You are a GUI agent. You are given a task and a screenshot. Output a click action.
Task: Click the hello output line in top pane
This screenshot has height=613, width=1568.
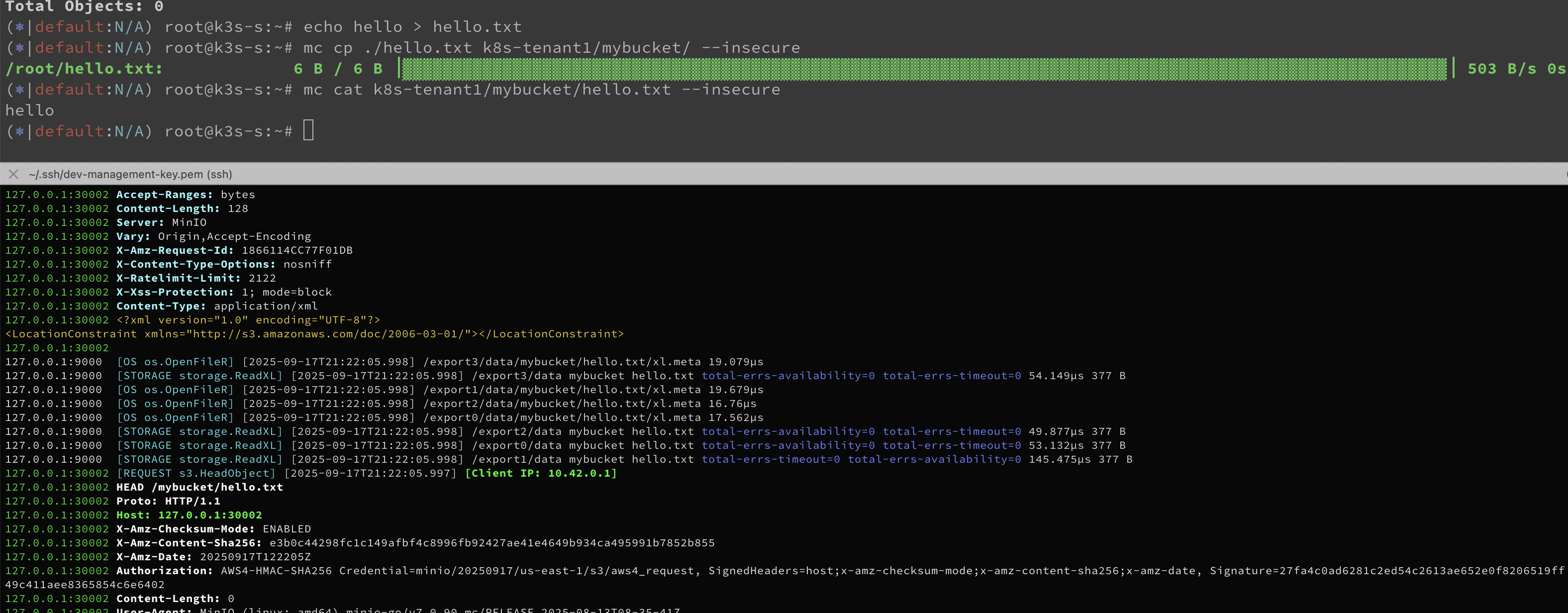tap(29, 110)
